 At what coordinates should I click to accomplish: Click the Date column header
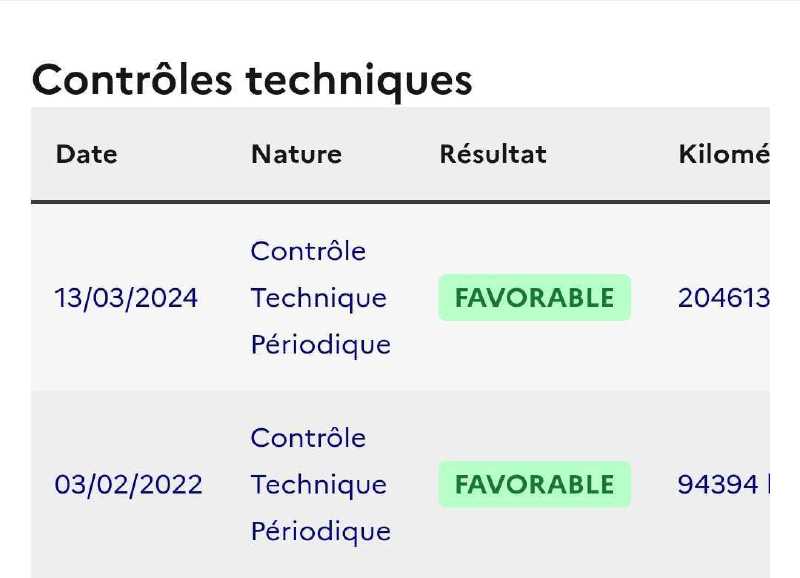(x=86, y=155)
